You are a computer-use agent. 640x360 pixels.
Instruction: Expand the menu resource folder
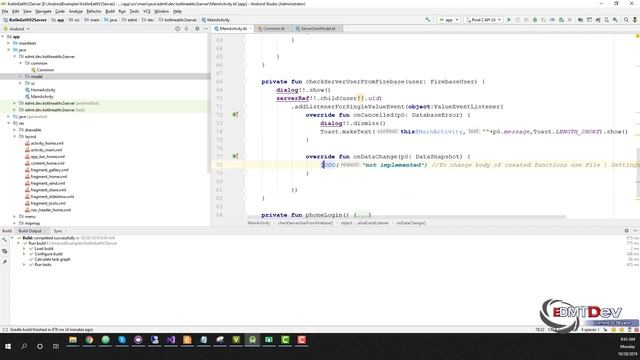pyautogui.click(x=15, y=216)
